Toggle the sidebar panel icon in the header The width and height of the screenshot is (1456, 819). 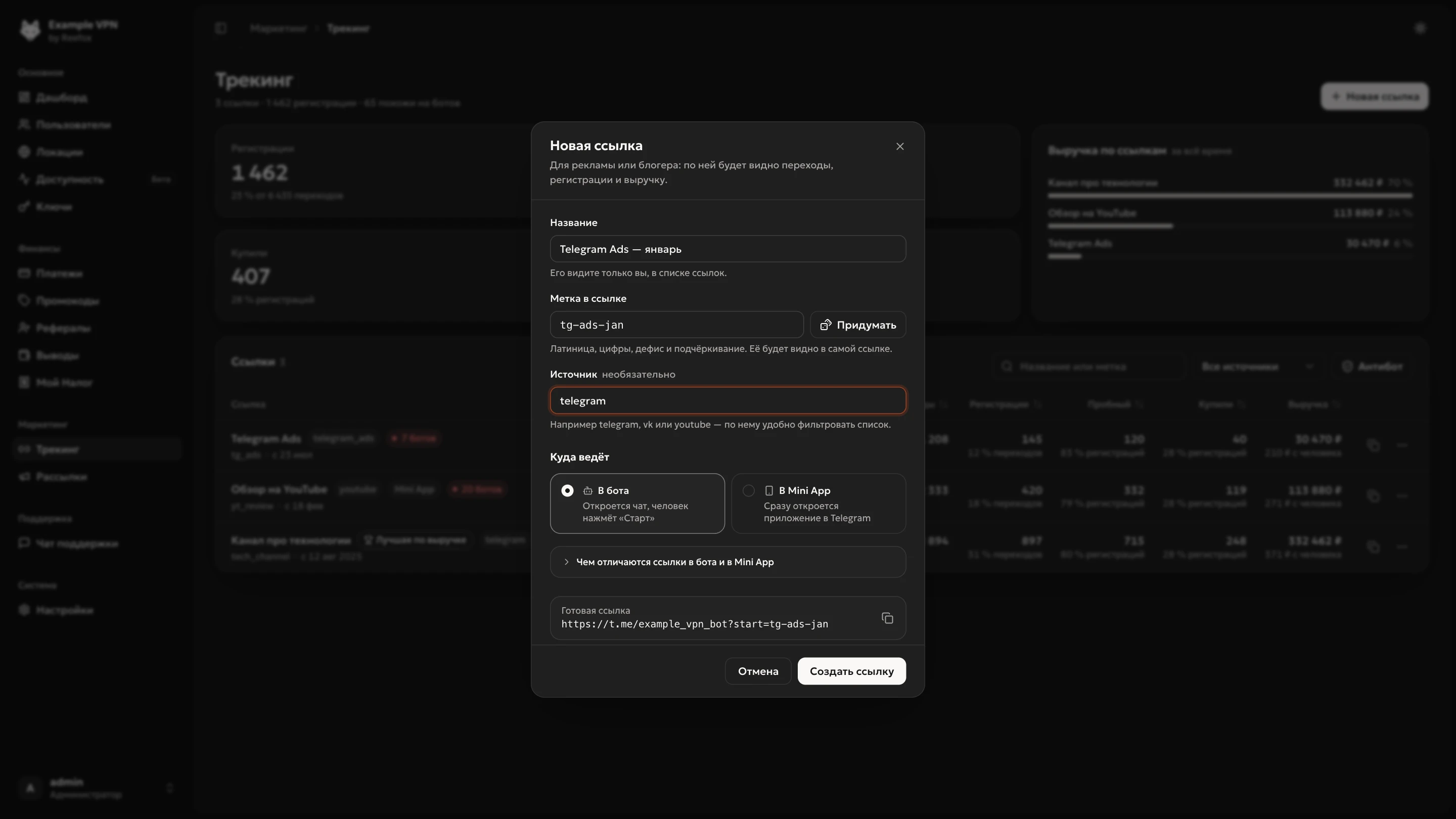[221, 28]
